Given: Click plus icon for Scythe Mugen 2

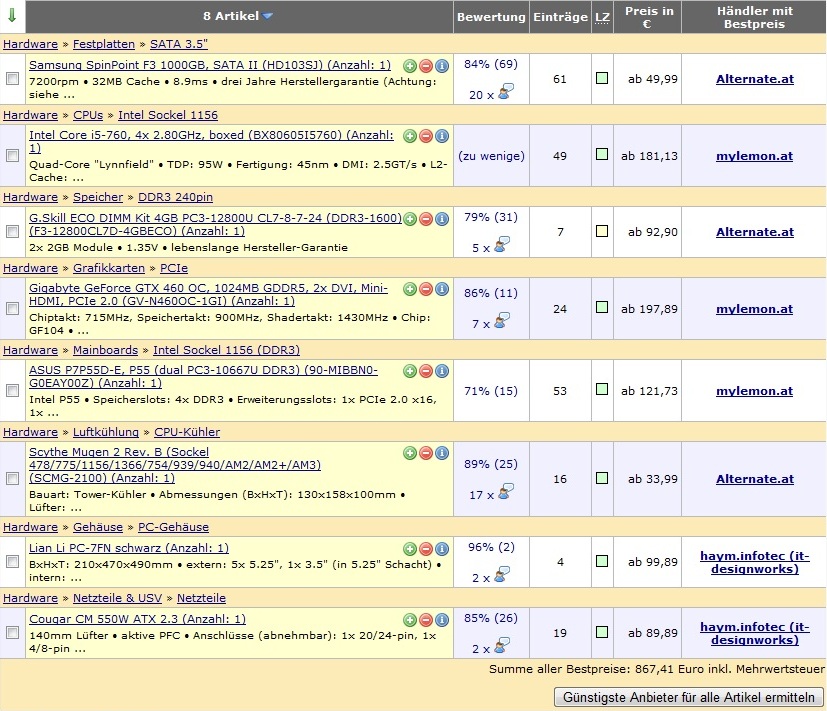Looking at the screenshot, I should tap(410, 453).
